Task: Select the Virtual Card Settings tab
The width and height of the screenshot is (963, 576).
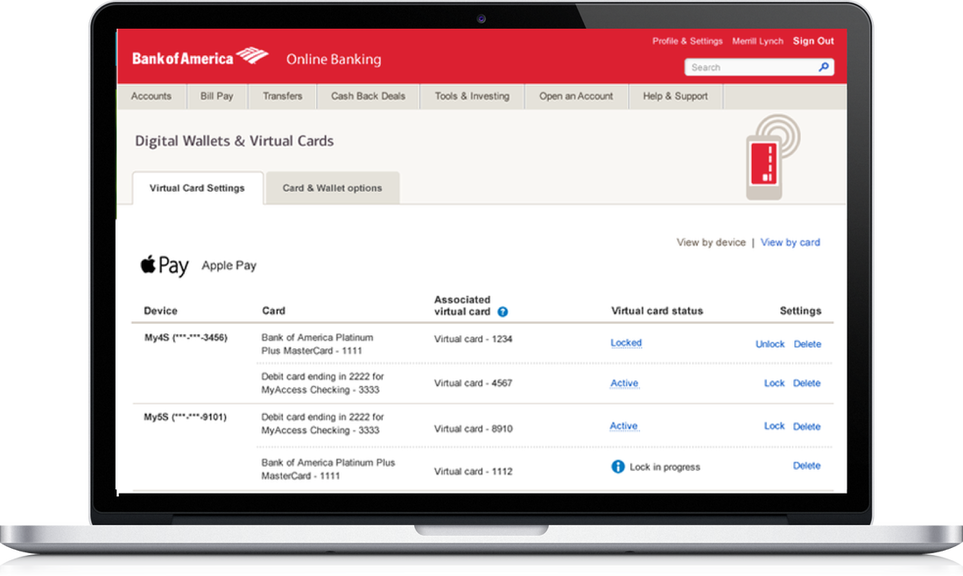Action: pyautogui.click(x=196, y=187)
